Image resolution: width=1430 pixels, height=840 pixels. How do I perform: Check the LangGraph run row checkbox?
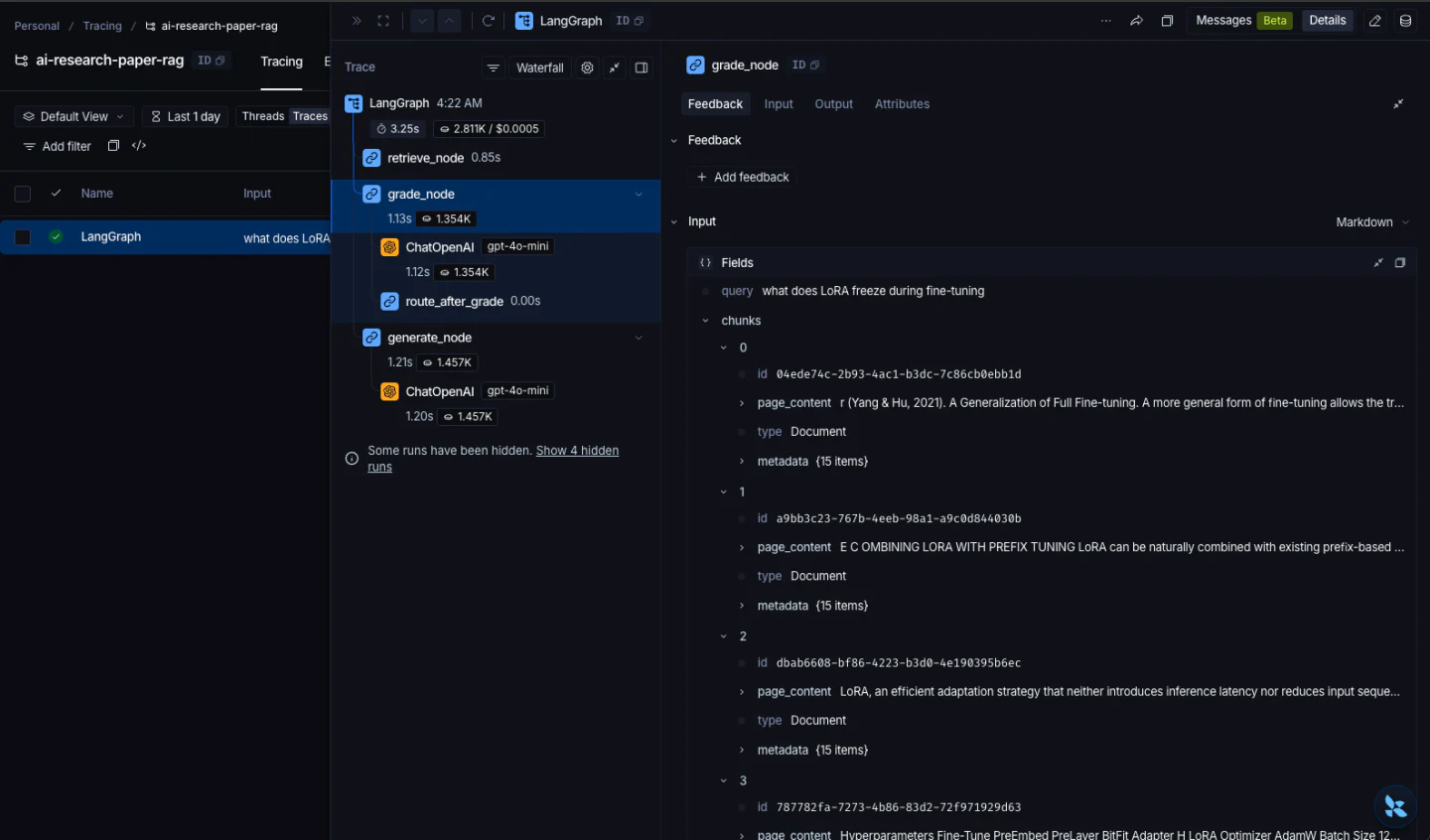(23, 237)
